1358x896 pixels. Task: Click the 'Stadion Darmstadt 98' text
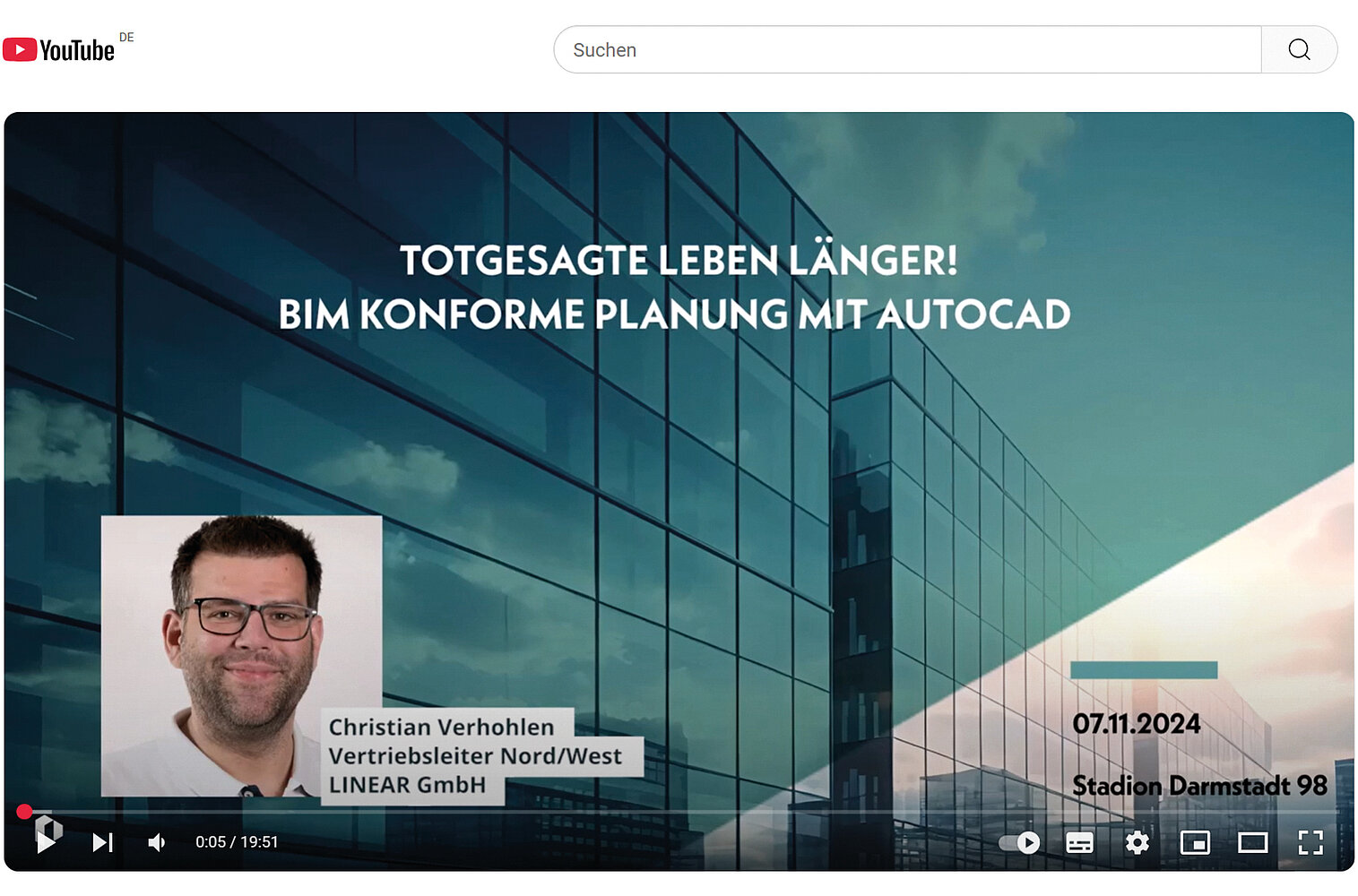tap(1198, 786)
